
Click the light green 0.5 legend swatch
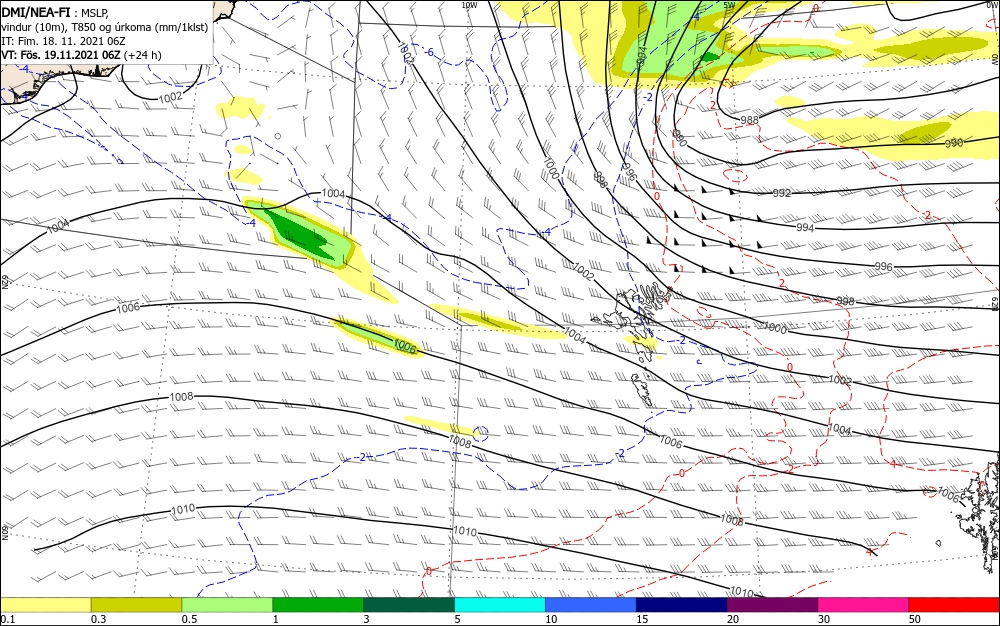pyautogui.click(x=227, y=605)
